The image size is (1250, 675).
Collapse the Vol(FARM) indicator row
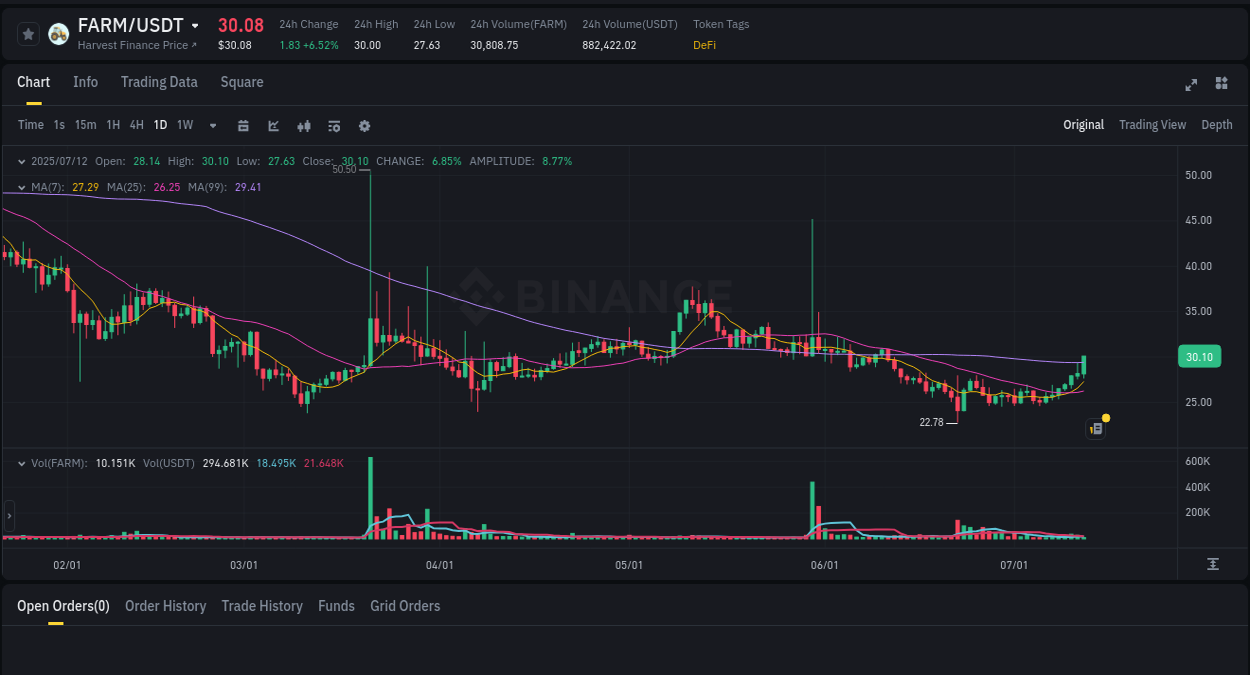21,463
